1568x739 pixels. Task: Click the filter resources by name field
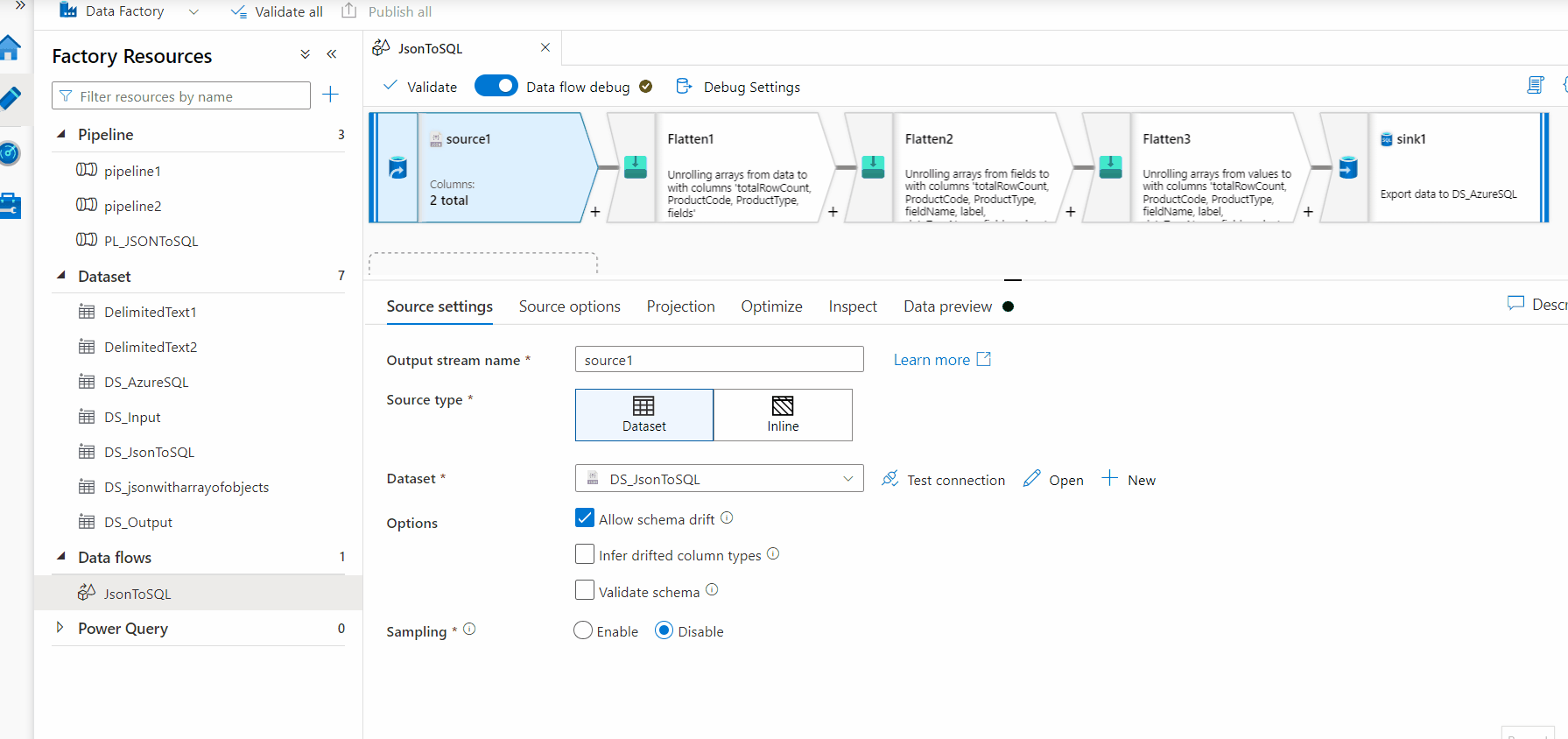[181, 95]
